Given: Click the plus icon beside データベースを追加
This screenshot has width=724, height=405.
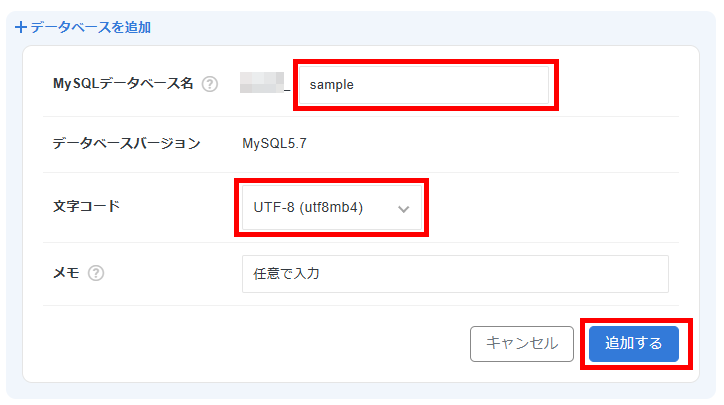Looking at the screenshot, I should [x=21, y=28].
